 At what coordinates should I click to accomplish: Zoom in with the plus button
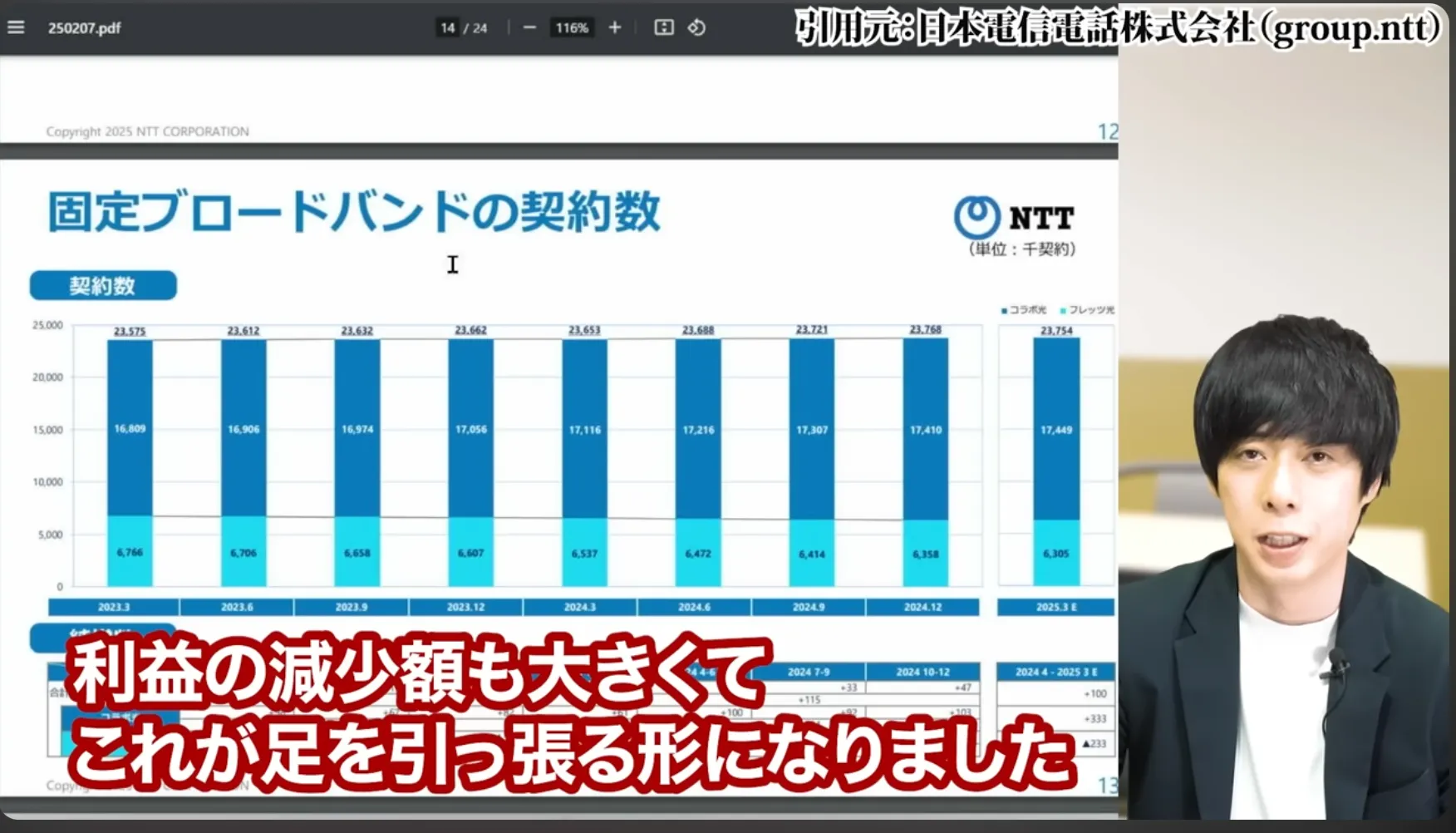(x=614, y=27)
